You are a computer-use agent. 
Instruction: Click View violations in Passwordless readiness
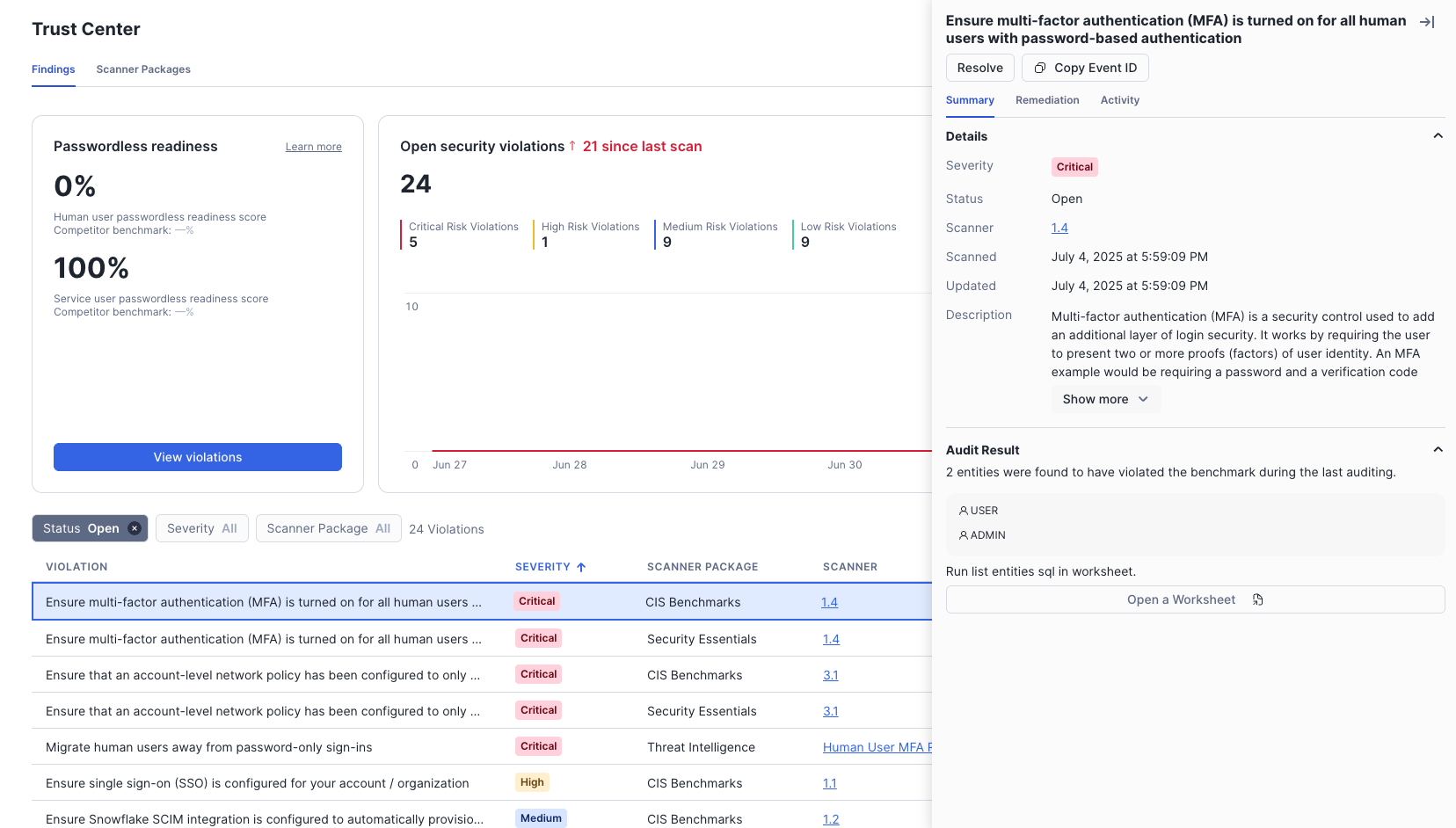tap(197, 456)
